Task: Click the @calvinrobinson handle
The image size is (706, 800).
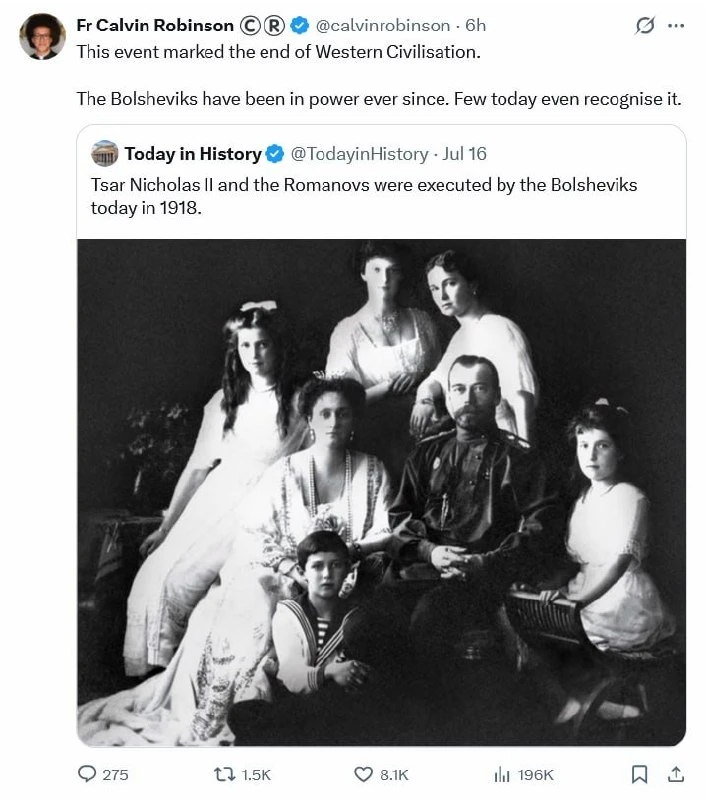Action: (x=383, y=25)
